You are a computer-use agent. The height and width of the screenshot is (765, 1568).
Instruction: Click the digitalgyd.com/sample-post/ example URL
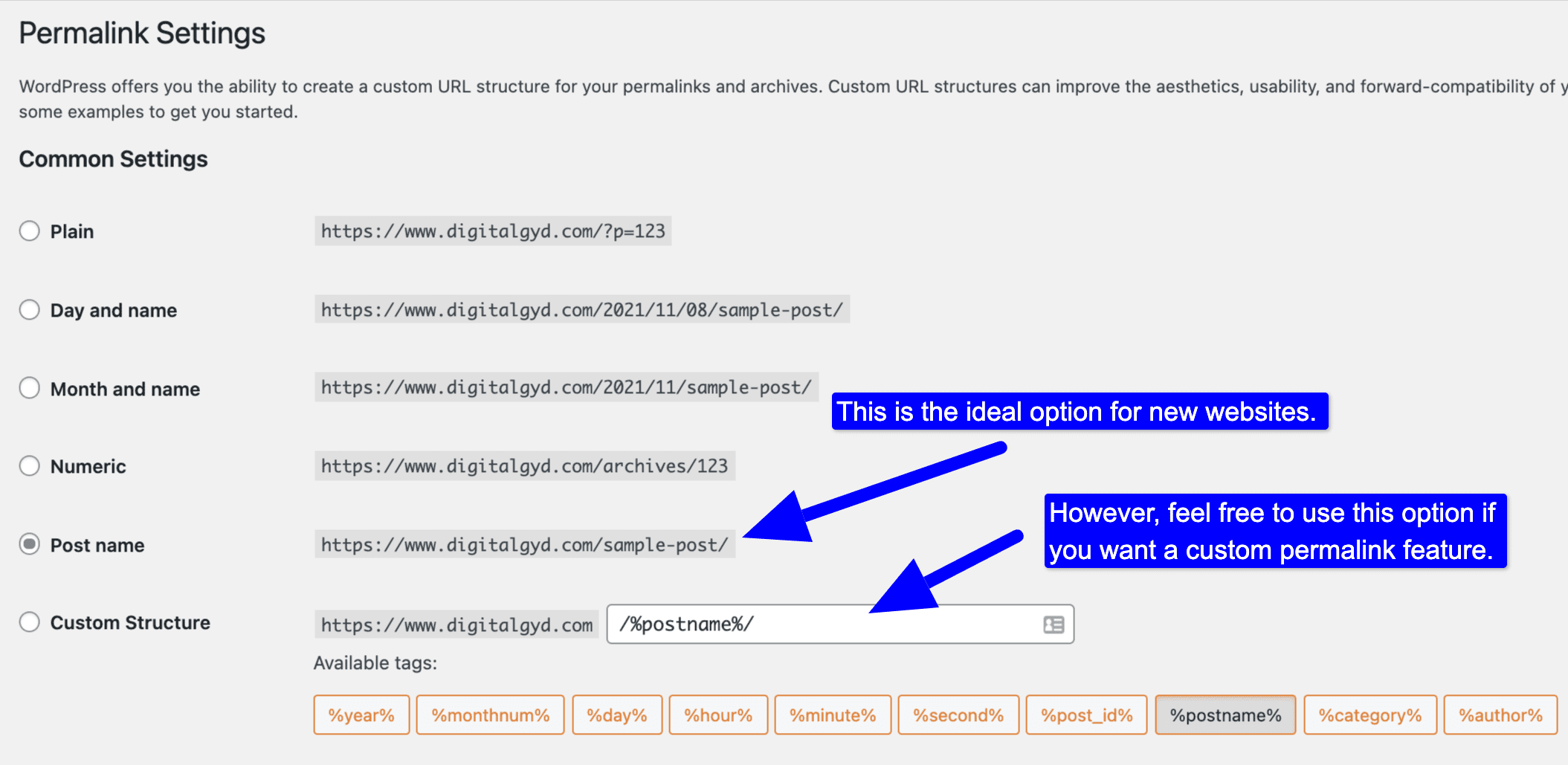click(525, 544)
